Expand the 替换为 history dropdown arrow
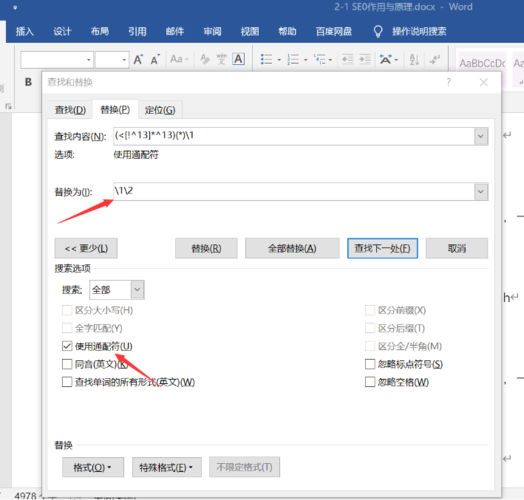 (481, 192)
